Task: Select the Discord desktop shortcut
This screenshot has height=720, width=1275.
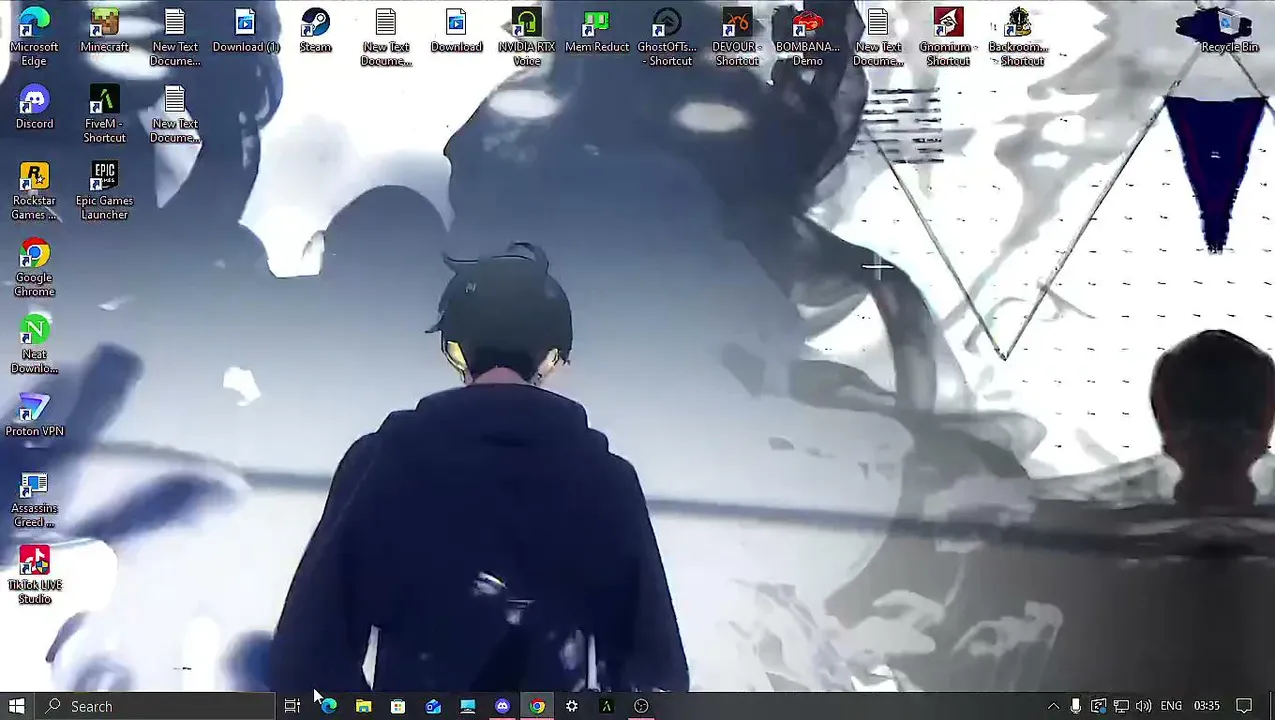Action: tap(34, 107)
